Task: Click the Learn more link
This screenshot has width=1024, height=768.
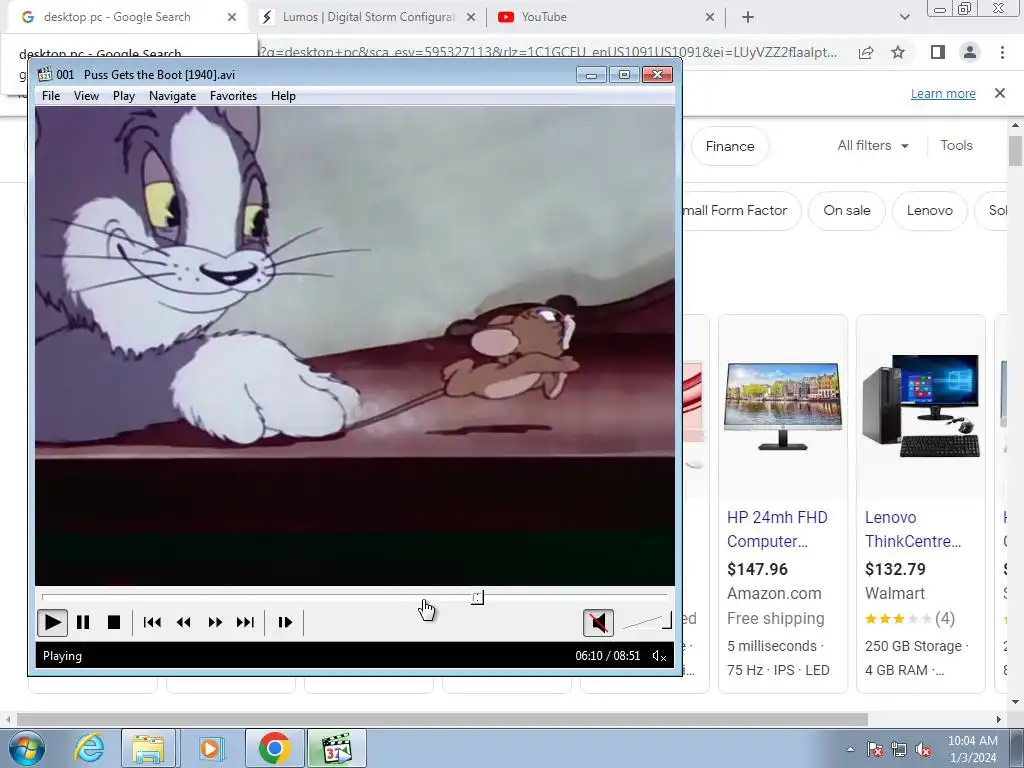Action: [943, 93]
